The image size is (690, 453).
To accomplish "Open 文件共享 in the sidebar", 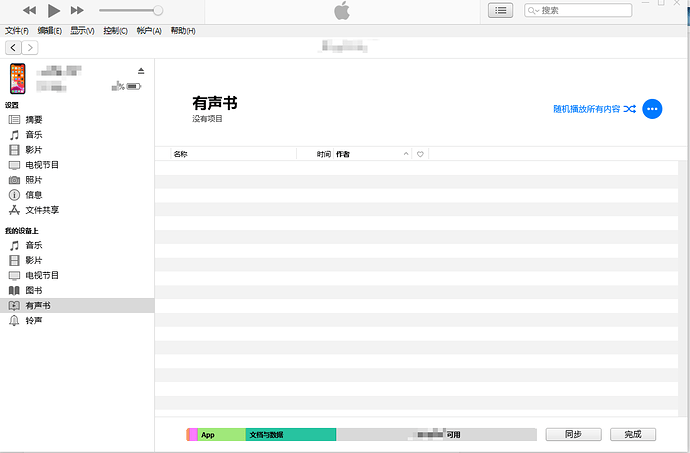I will click(41, 210).
